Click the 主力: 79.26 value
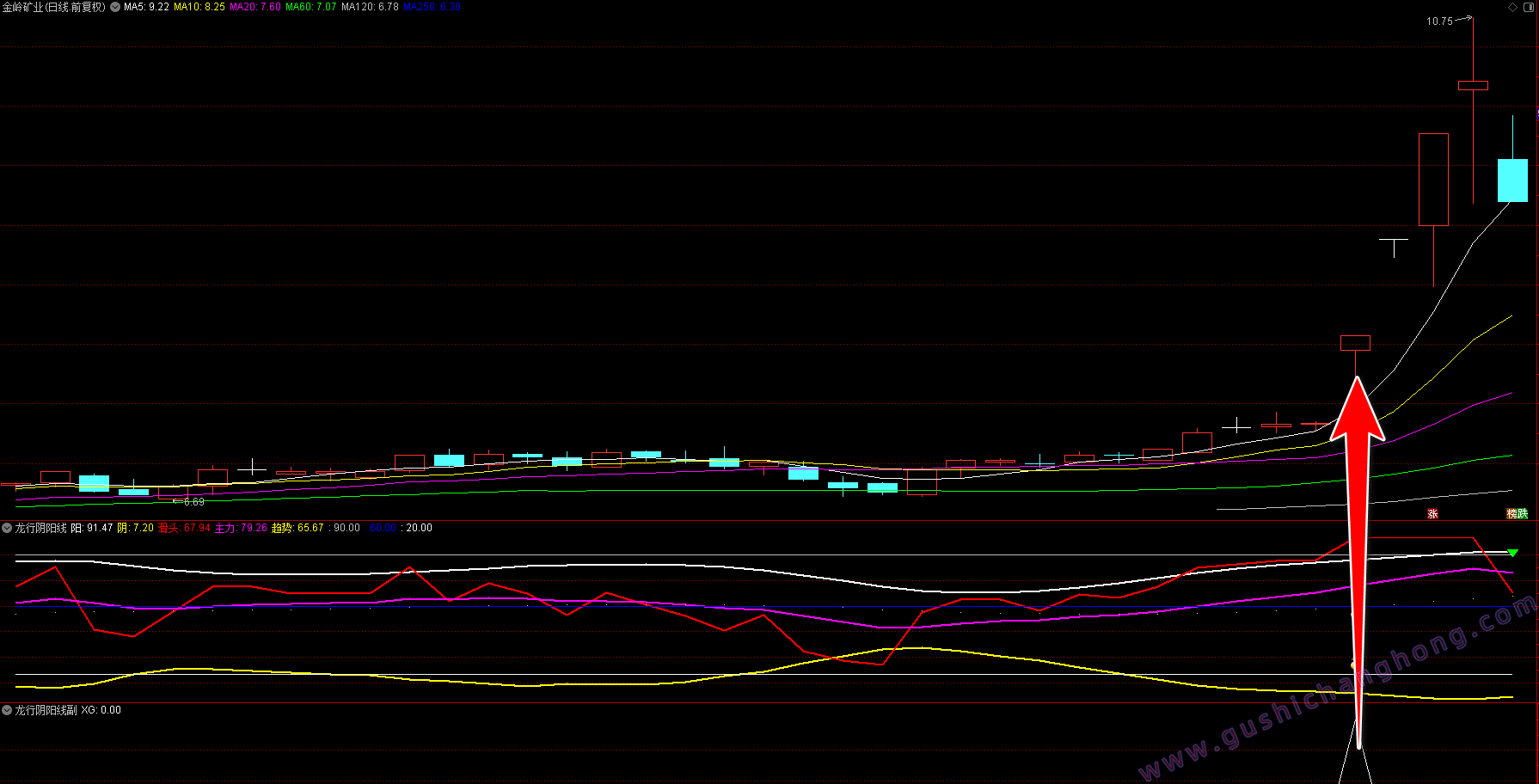 [x=241, y=528]
